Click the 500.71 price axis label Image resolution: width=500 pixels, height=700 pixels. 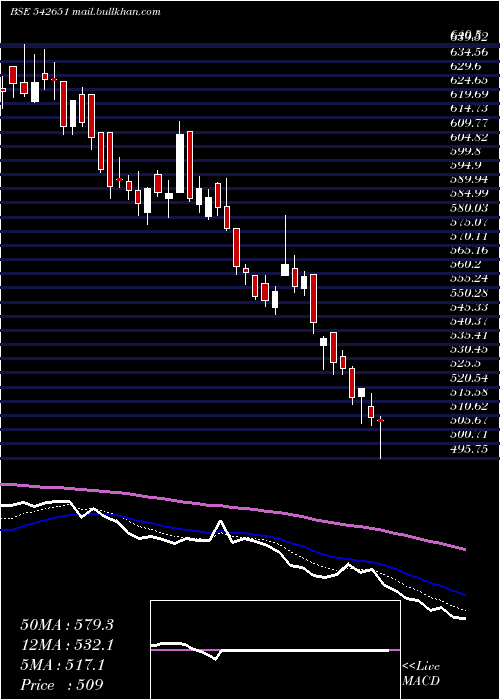pyautogui.click(x=469, y=435)
